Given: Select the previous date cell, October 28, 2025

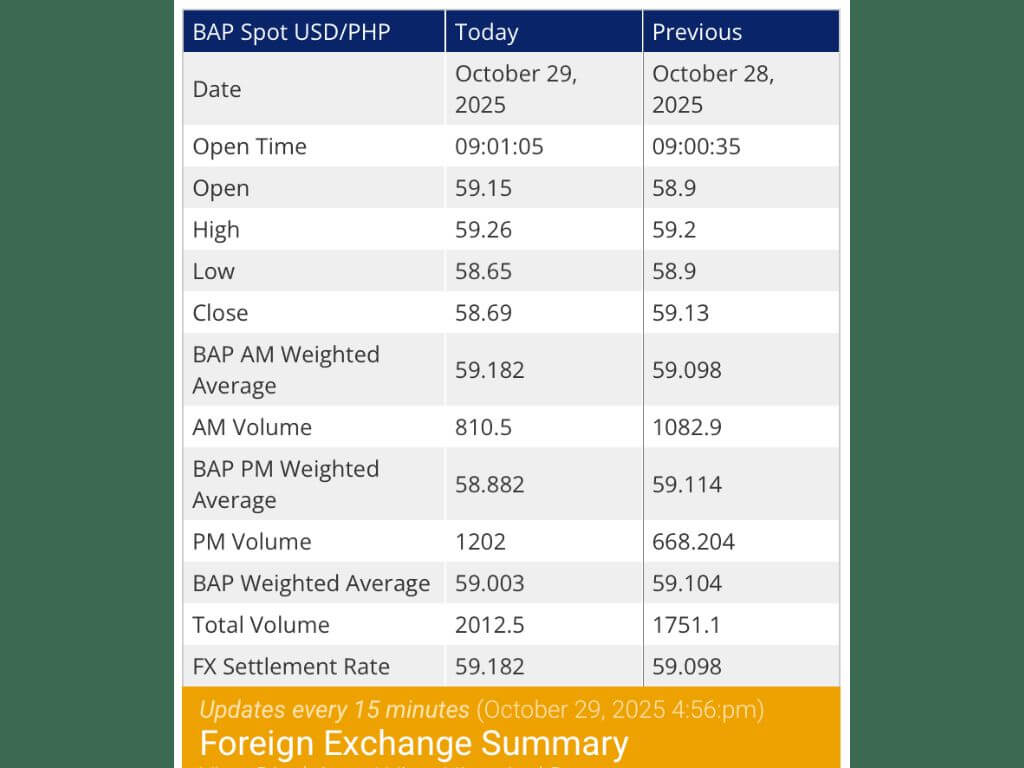Looking at the screenshot, I should [x=713, y=89].
